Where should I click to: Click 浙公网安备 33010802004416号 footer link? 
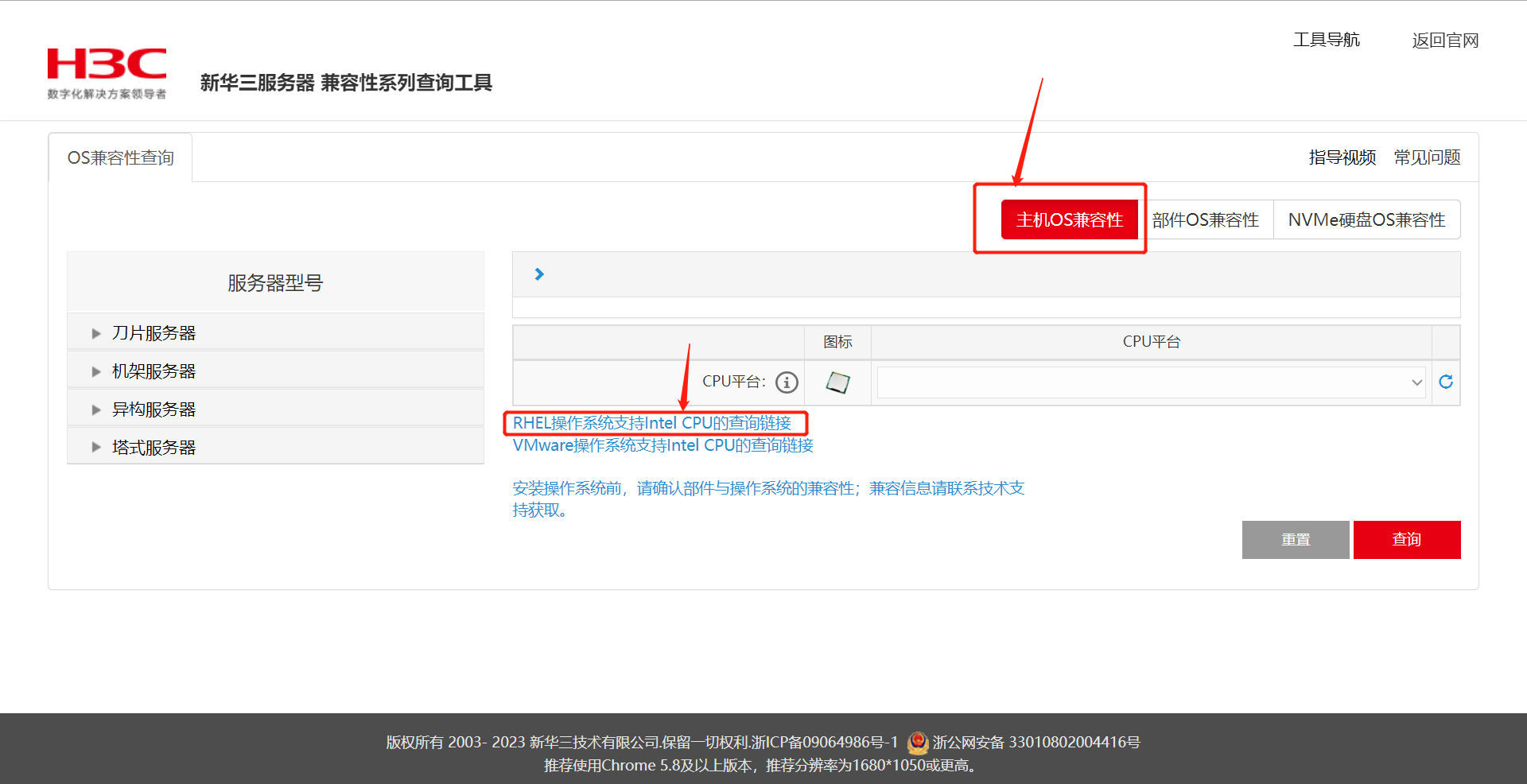(x=1036, y=742)
